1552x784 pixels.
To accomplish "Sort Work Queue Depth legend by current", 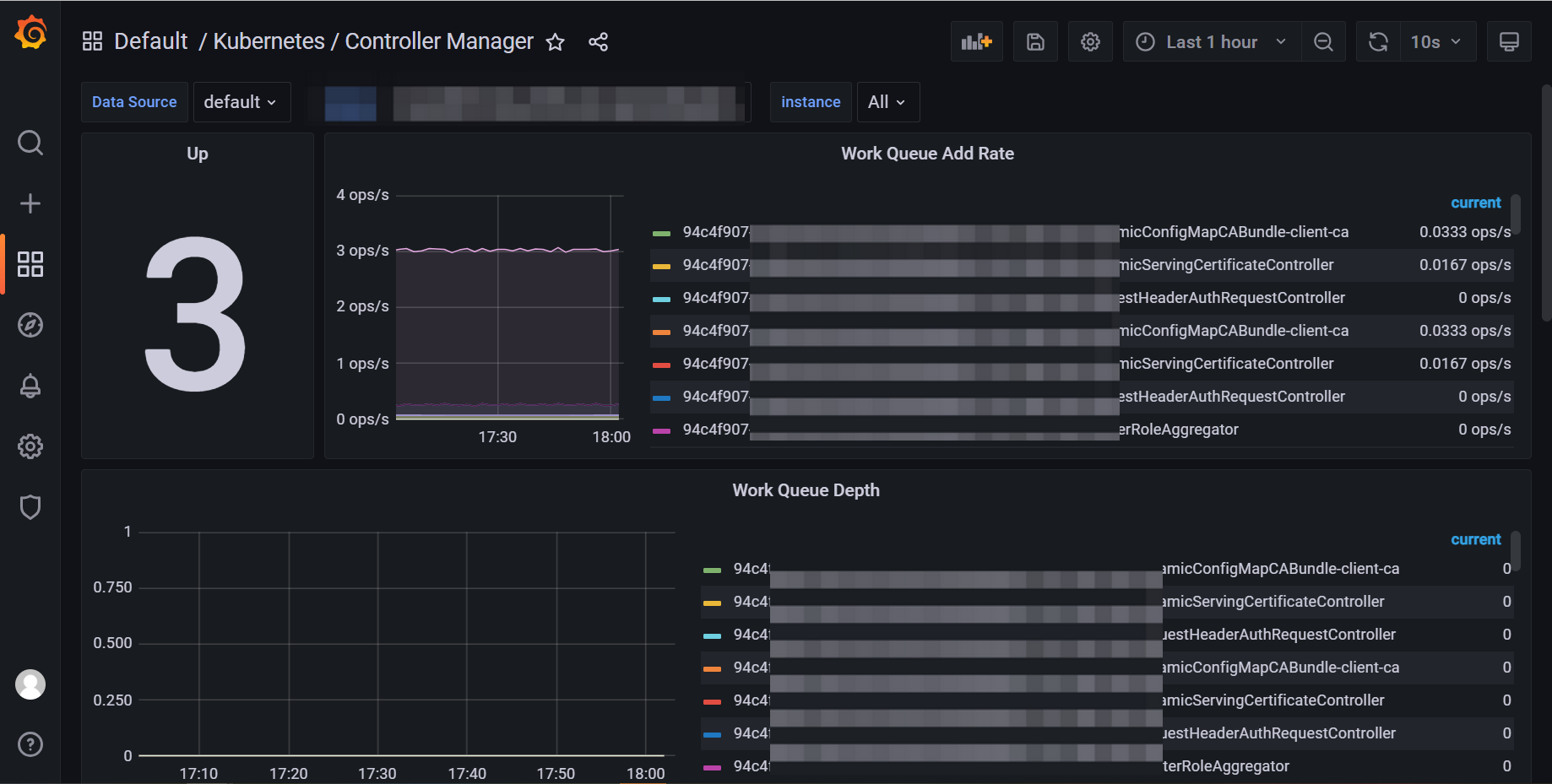I will pos(1475,539).
